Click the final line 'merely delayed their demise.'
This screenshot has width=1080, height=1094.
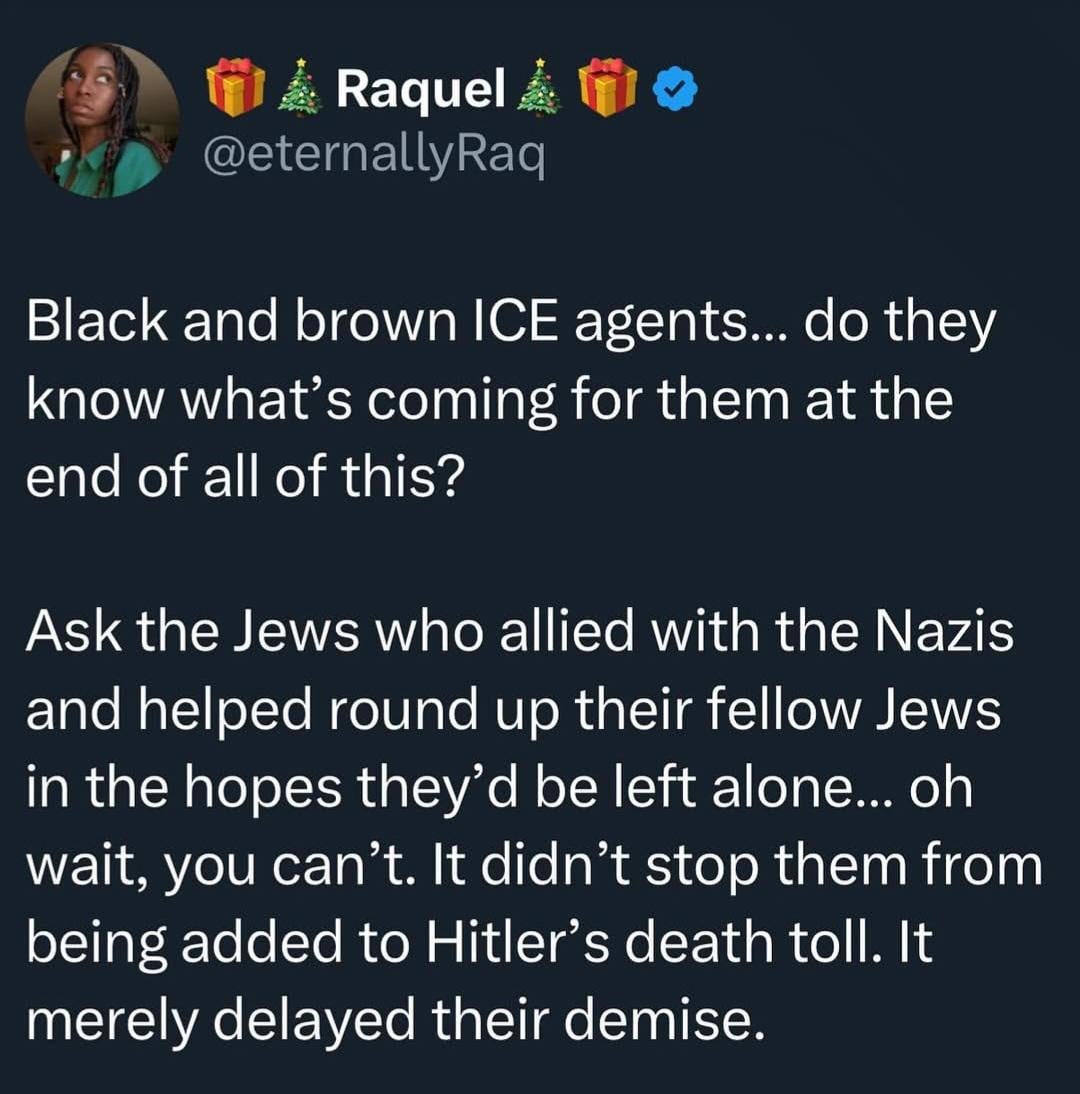coord(388,1020)
